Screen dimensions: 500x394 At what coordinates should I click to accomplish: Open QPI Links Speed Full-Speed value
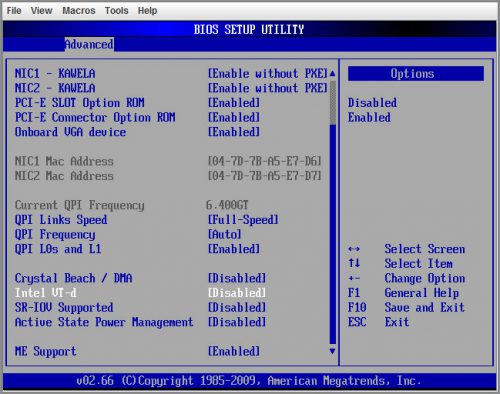pos(243,220)
